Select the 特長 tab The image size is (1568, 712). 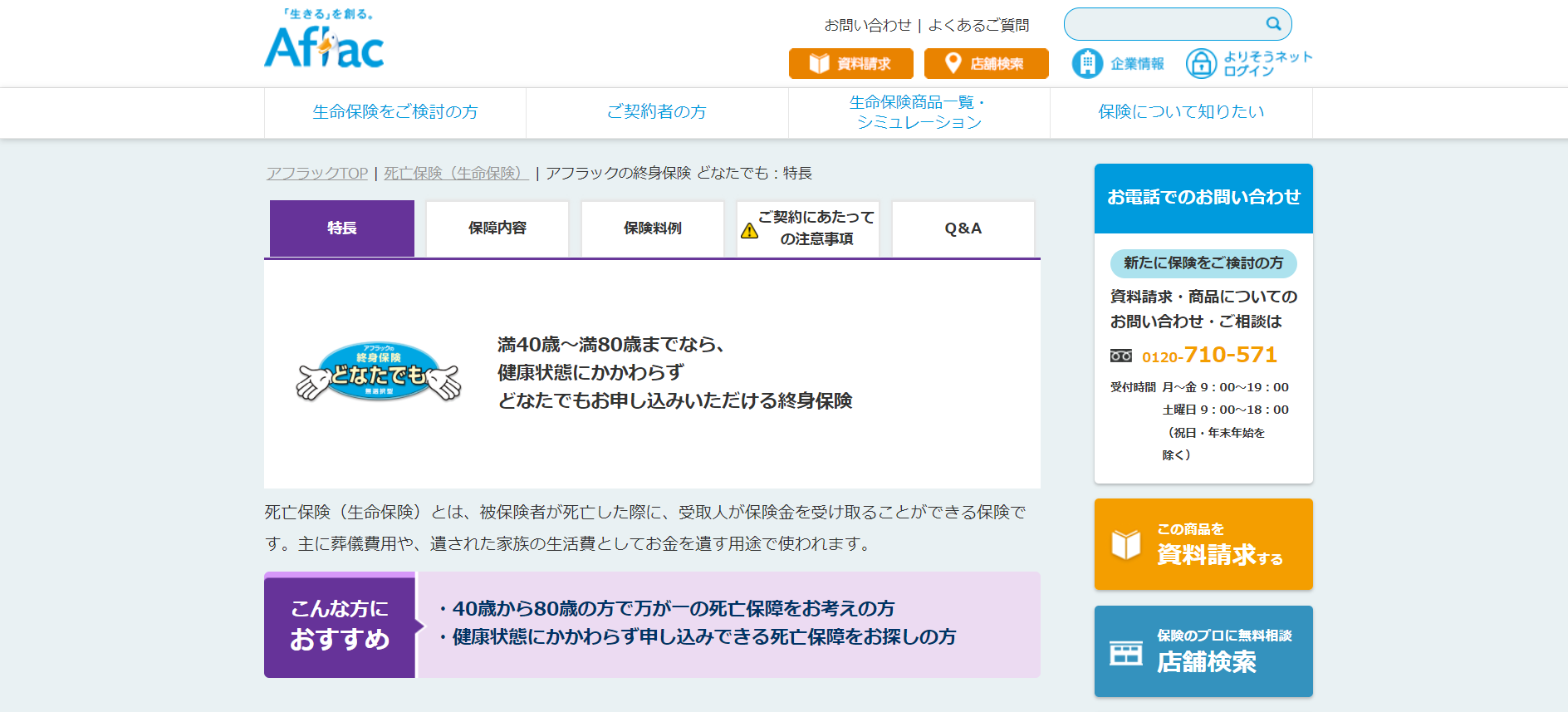coord(342,228)
